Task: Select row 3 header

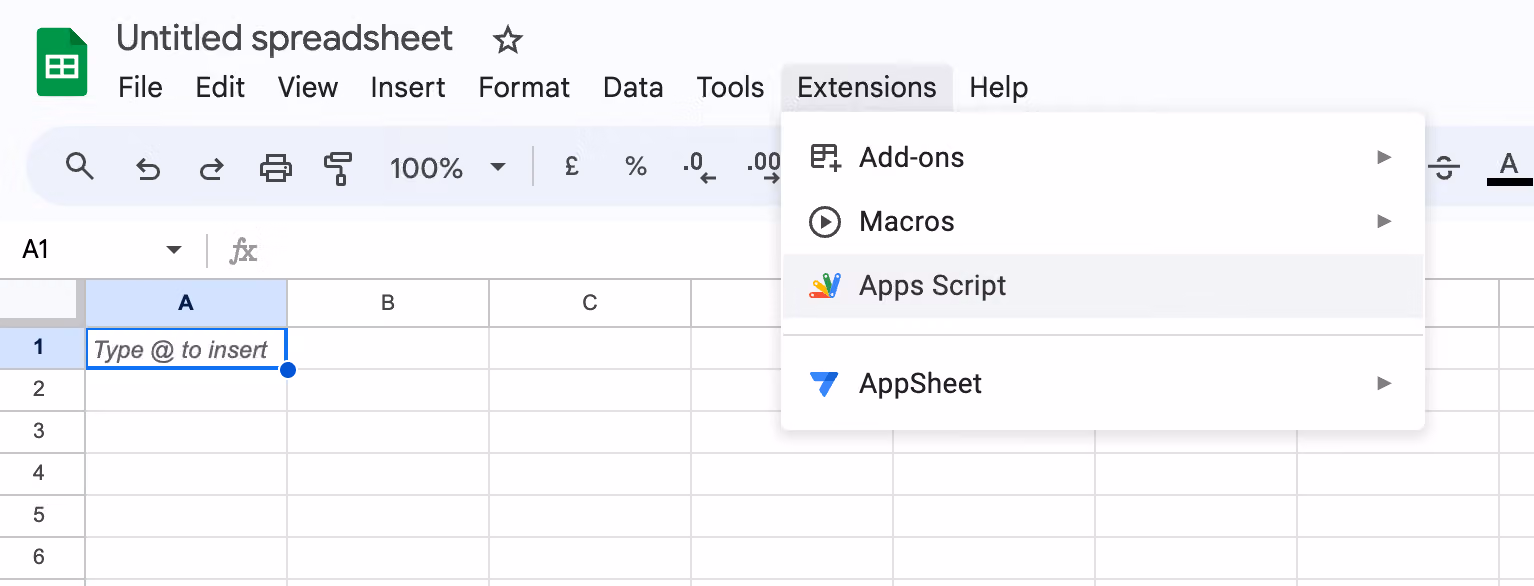Action: [40, 431]
